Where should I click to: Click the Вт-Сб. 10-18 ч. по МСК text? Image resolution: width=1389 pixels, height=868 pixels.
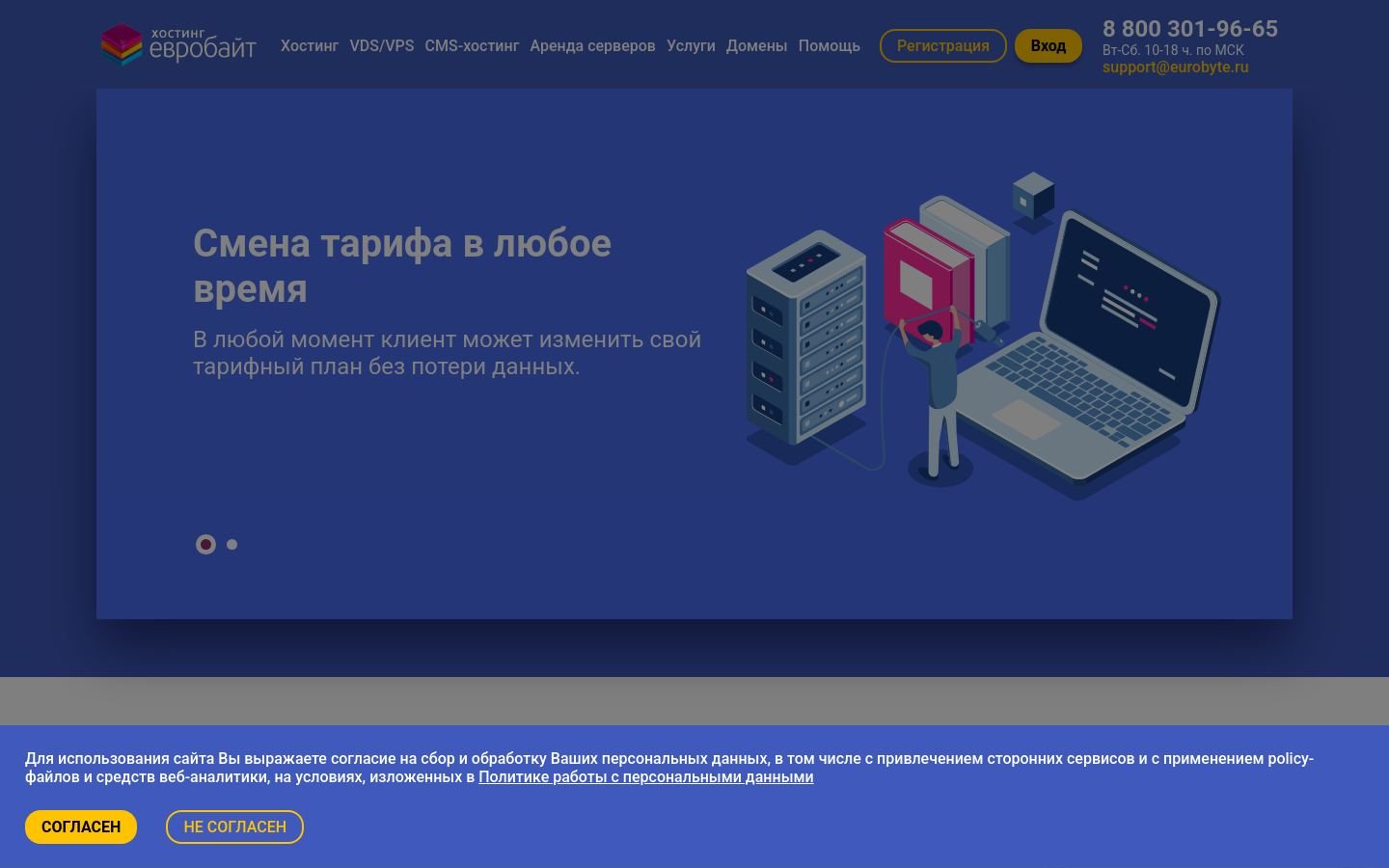tap(1173, 50)
